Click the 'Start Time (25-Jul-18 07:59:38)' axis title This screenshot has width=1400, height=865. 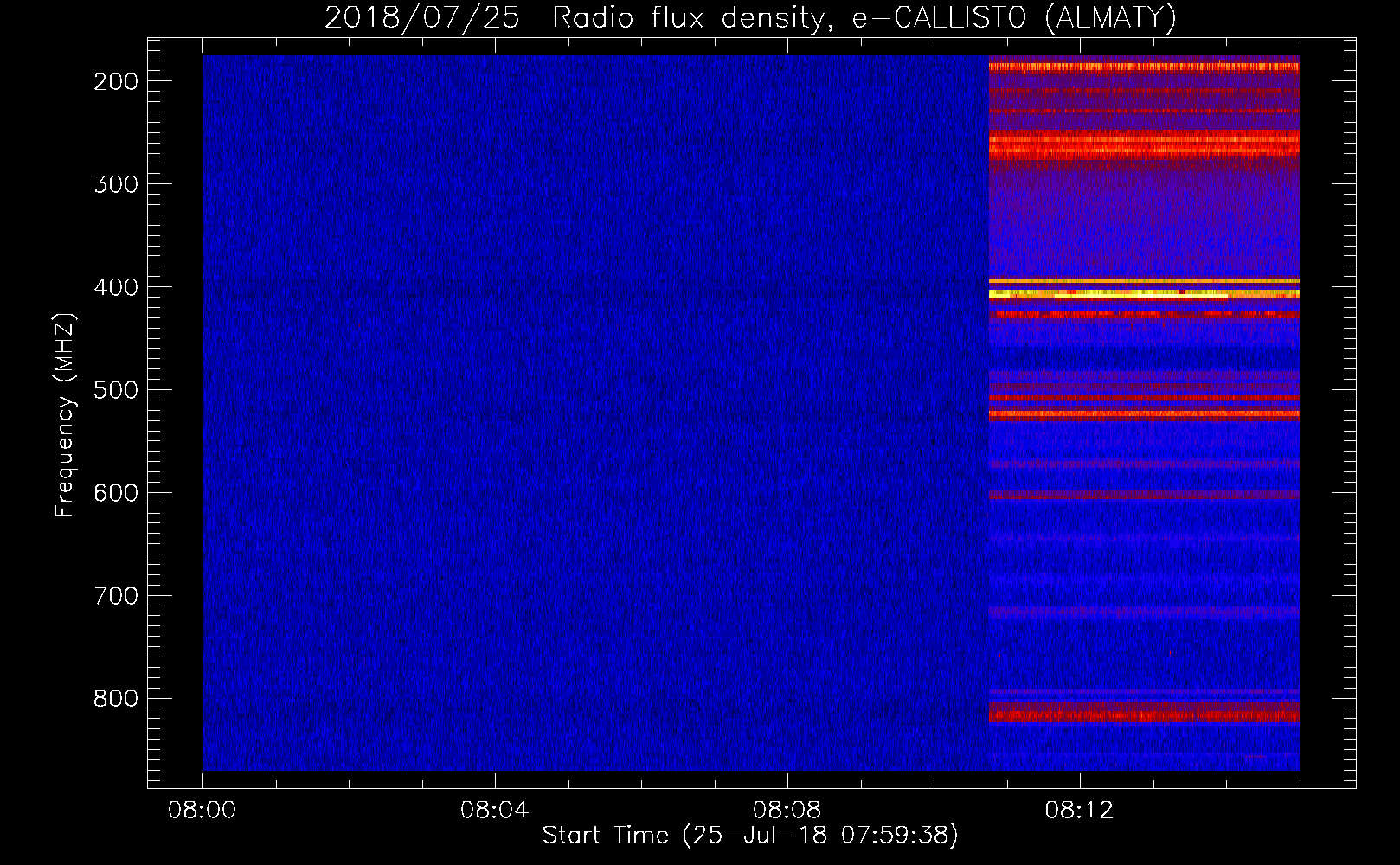pos(750,836)
